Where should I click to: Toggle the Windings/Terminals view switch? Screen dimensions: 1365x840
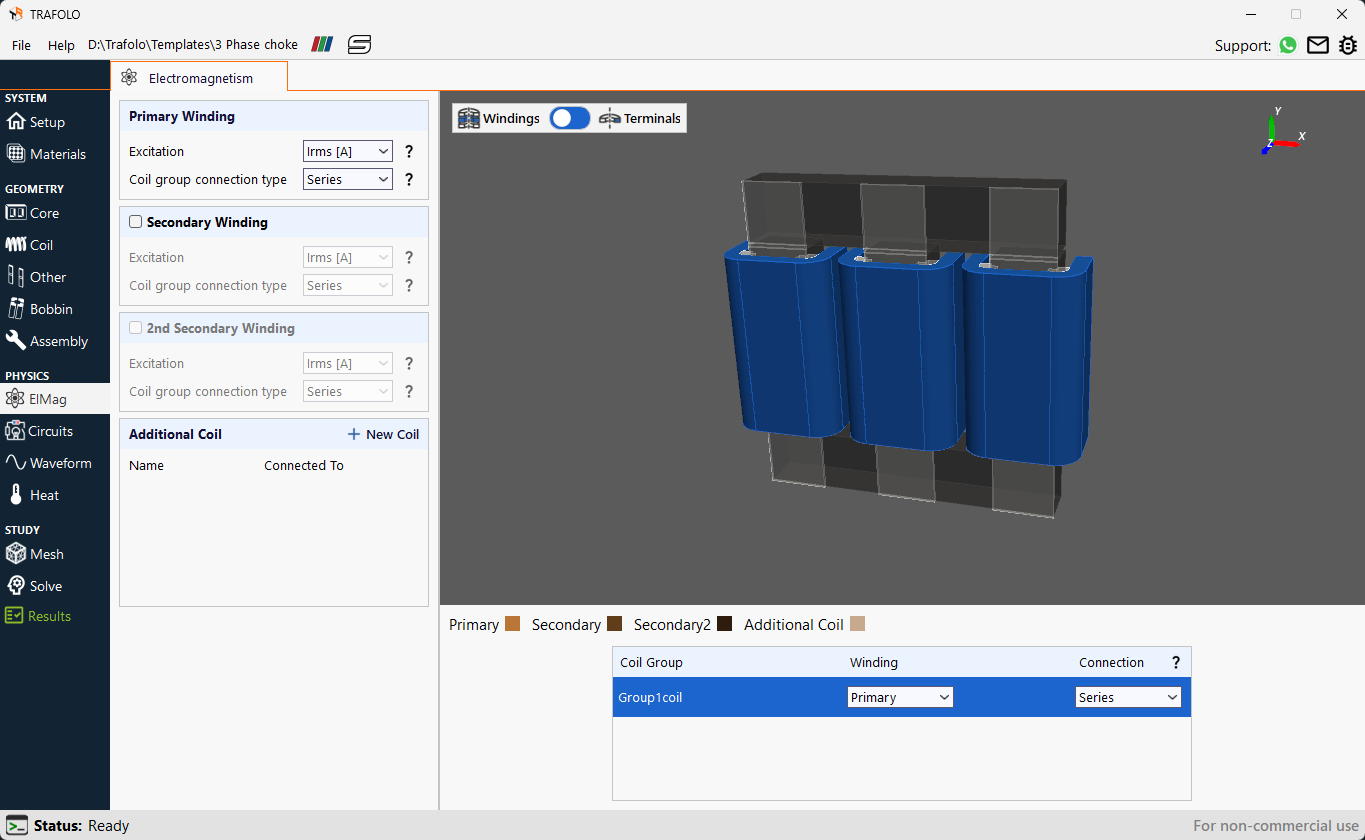click(x=570, y=118)
